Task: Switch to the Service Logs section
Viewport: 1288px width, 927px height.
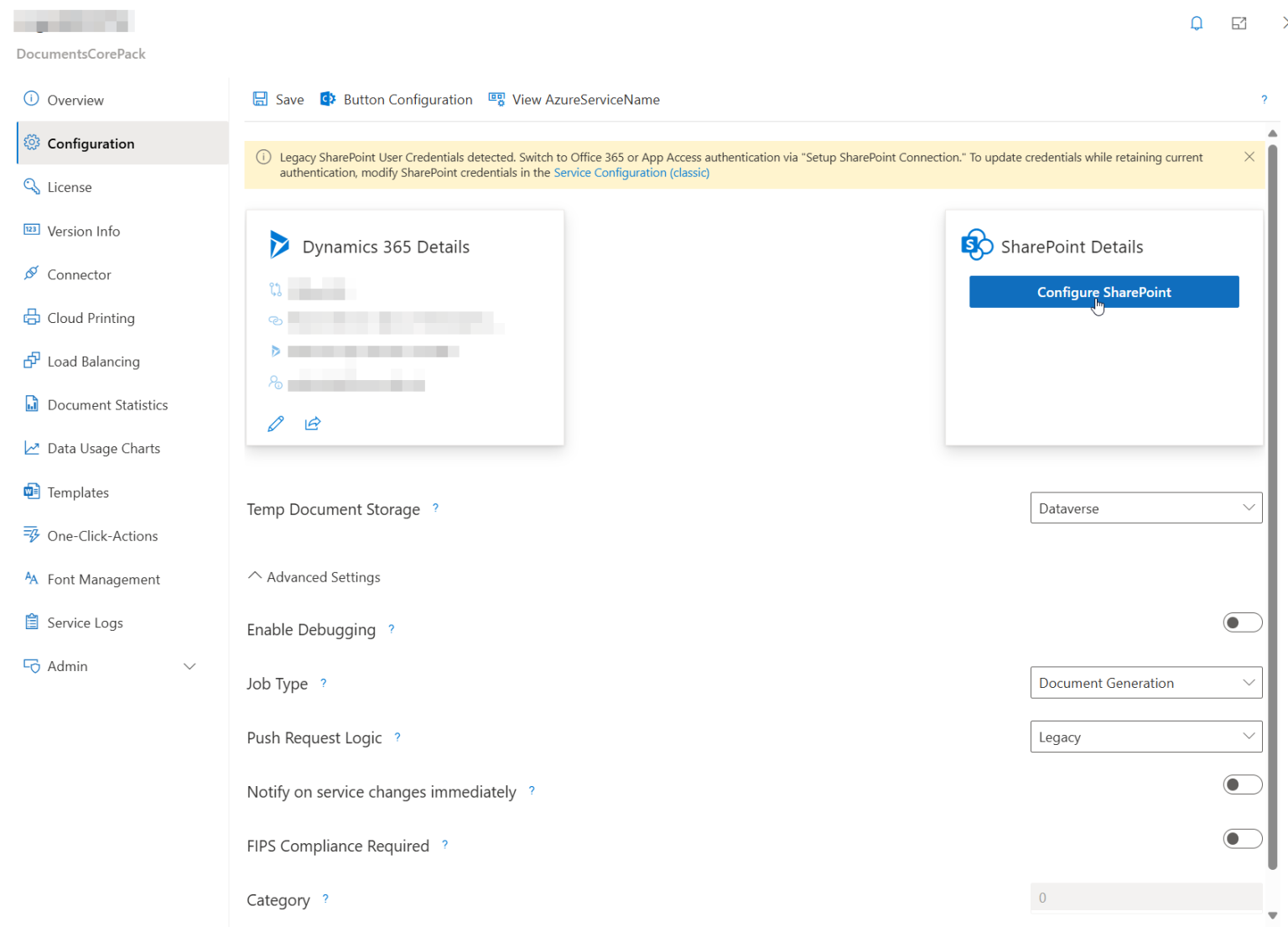Action: pos(85,622)
